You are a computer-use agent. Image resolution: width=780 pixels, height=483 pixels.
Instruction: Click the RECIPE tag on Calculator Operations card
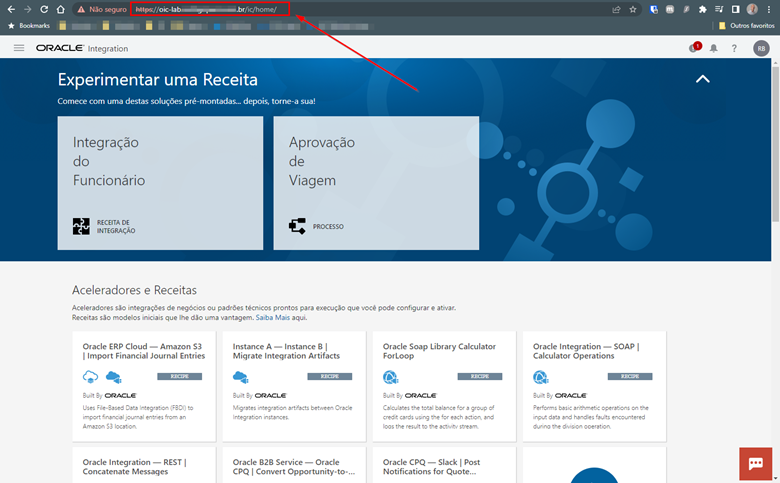click(630, 377)
